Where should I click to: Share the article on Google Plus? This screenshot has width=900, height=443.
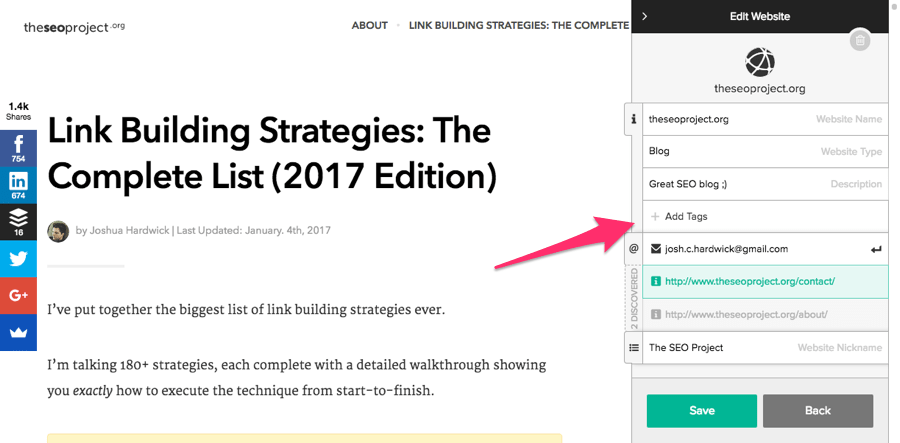click(18, 295)
